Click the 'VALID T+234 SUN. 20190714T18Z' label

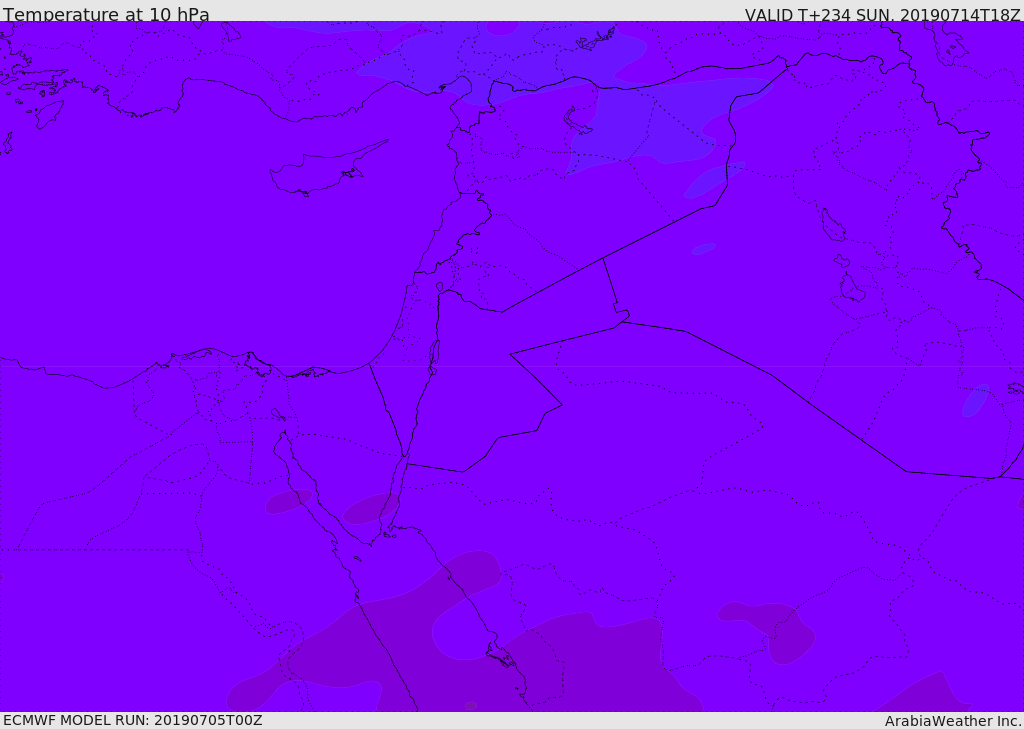click(882, 14)
